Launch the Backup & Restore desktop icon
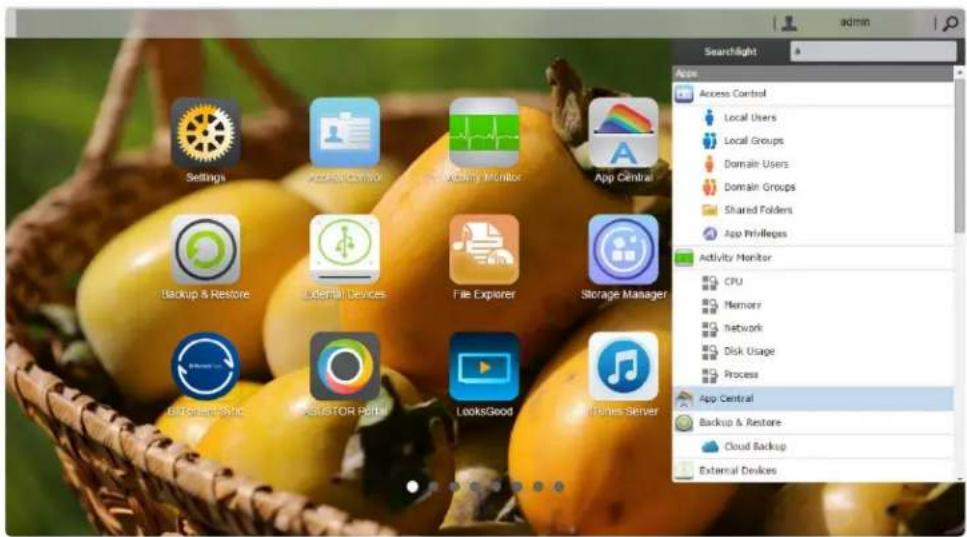Screen dimensions: 967x537 [205, 250]
